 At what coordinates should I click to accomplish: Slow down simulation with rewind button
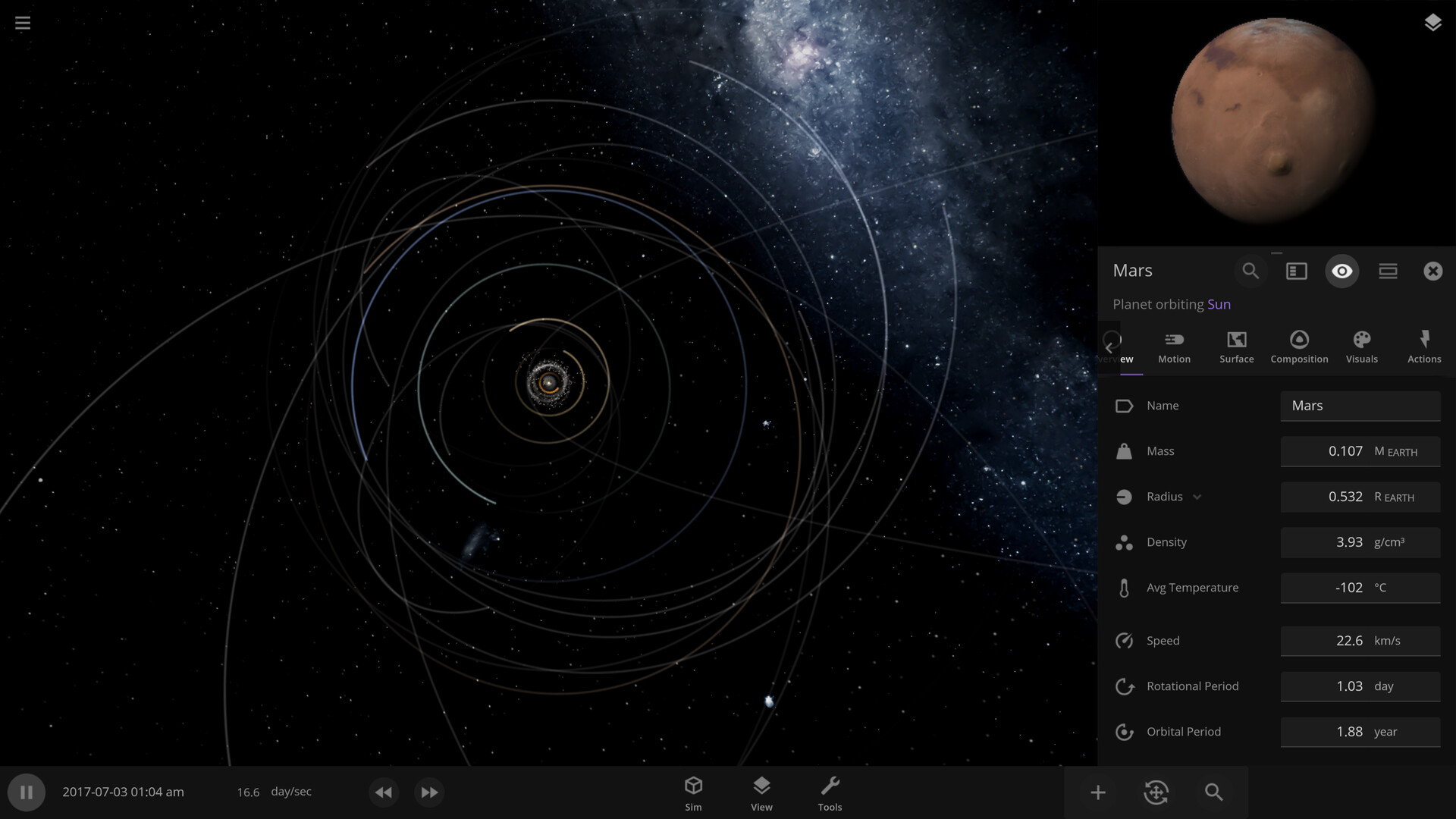click(x=384, y=792)
